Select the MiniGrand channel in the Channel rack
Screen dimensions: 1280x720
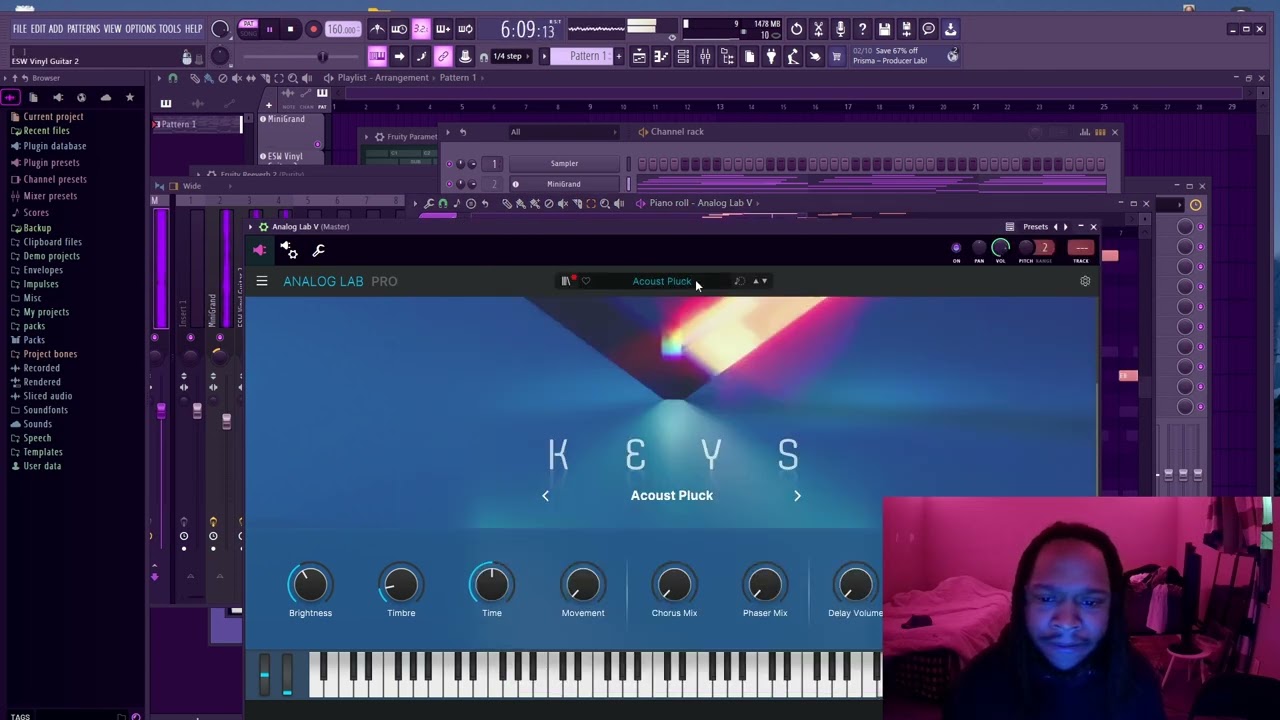point(564,184)
